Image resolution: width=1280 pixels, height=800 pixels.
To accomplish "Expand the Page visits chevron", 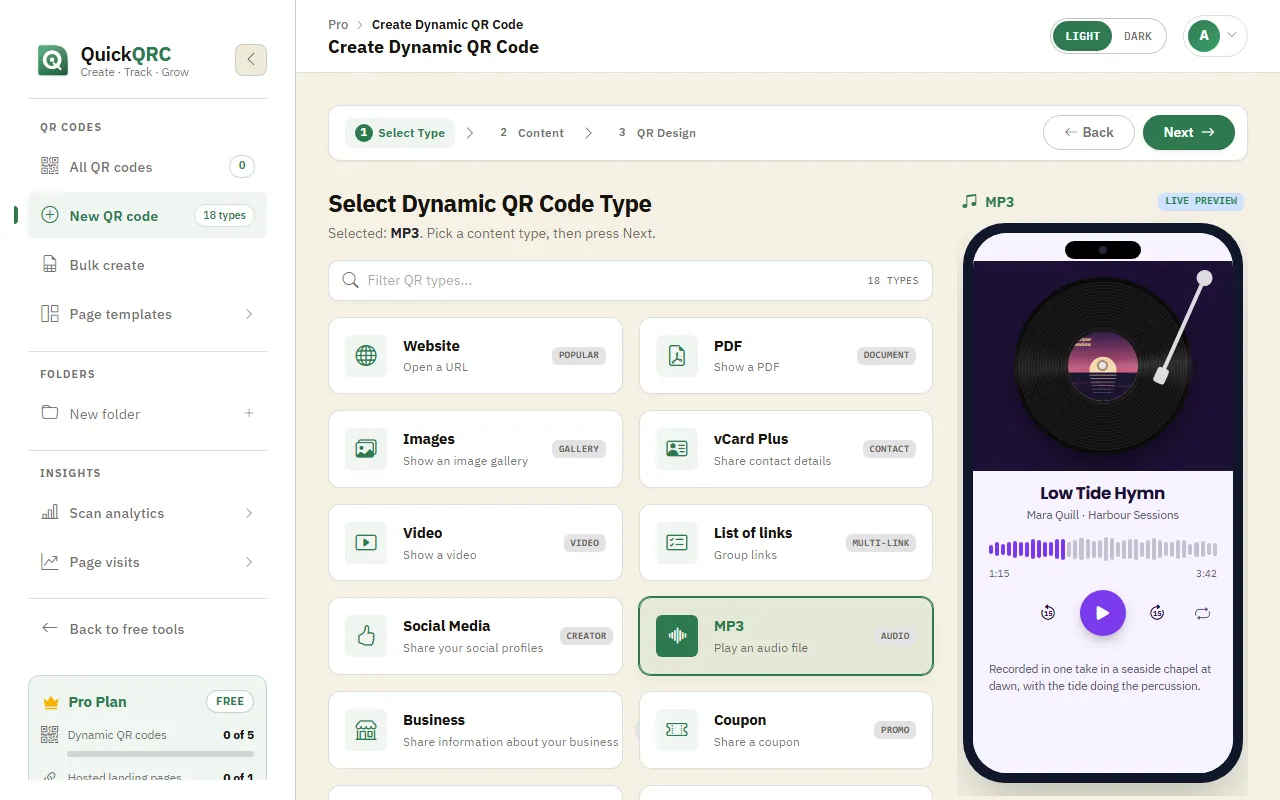I will click(x=249, y=562).
